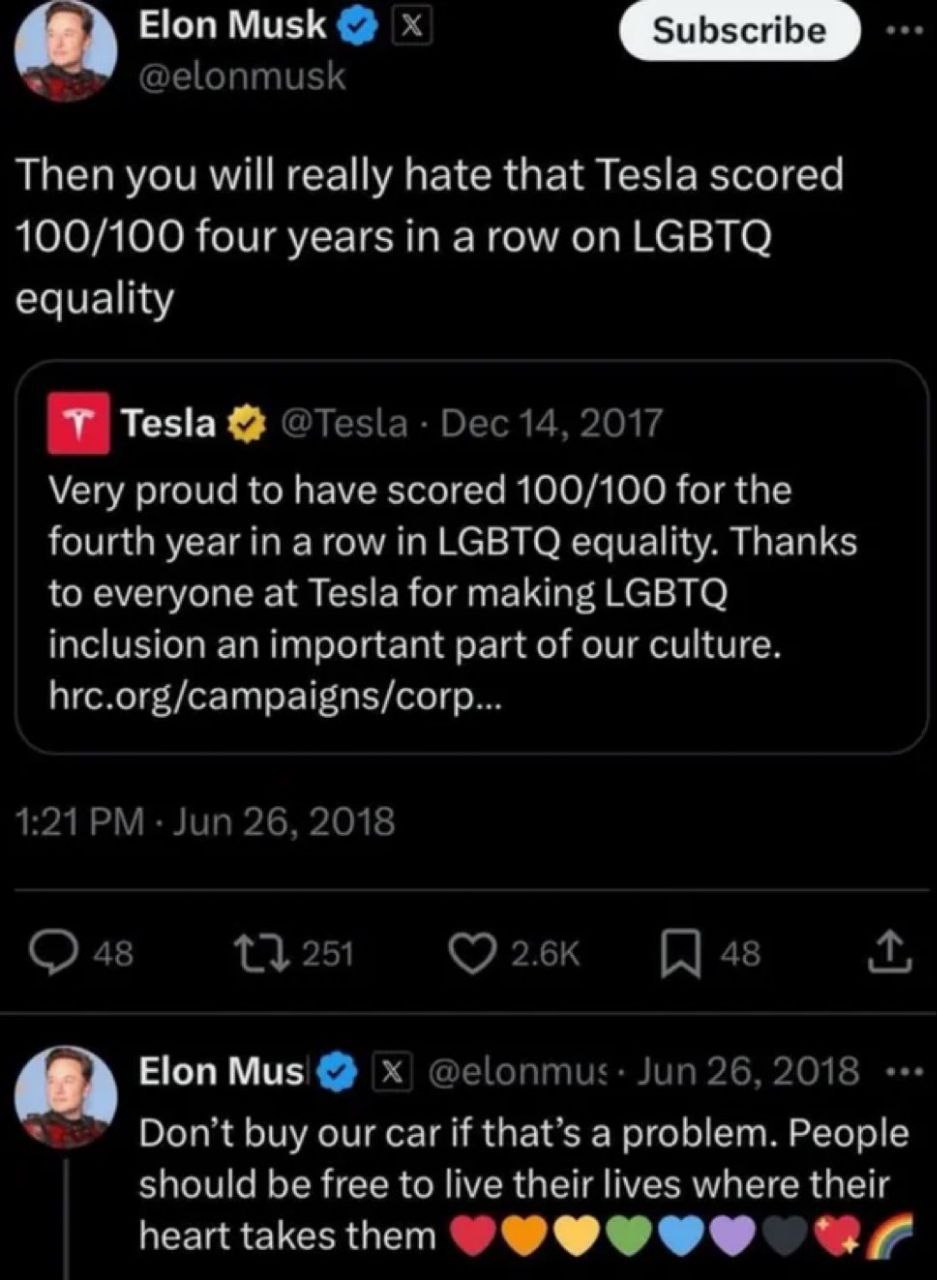Click the X affiliation badge on the reply
This screenshot has height=1280, width=937.
coord(391,1071)
